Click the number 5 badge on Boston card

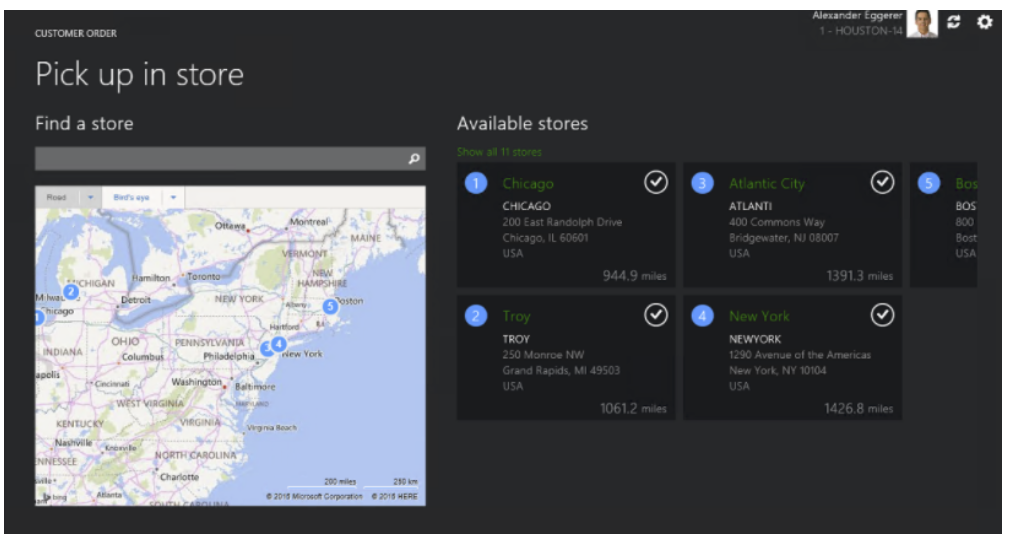pyautogui.click(x=929, y=183)
